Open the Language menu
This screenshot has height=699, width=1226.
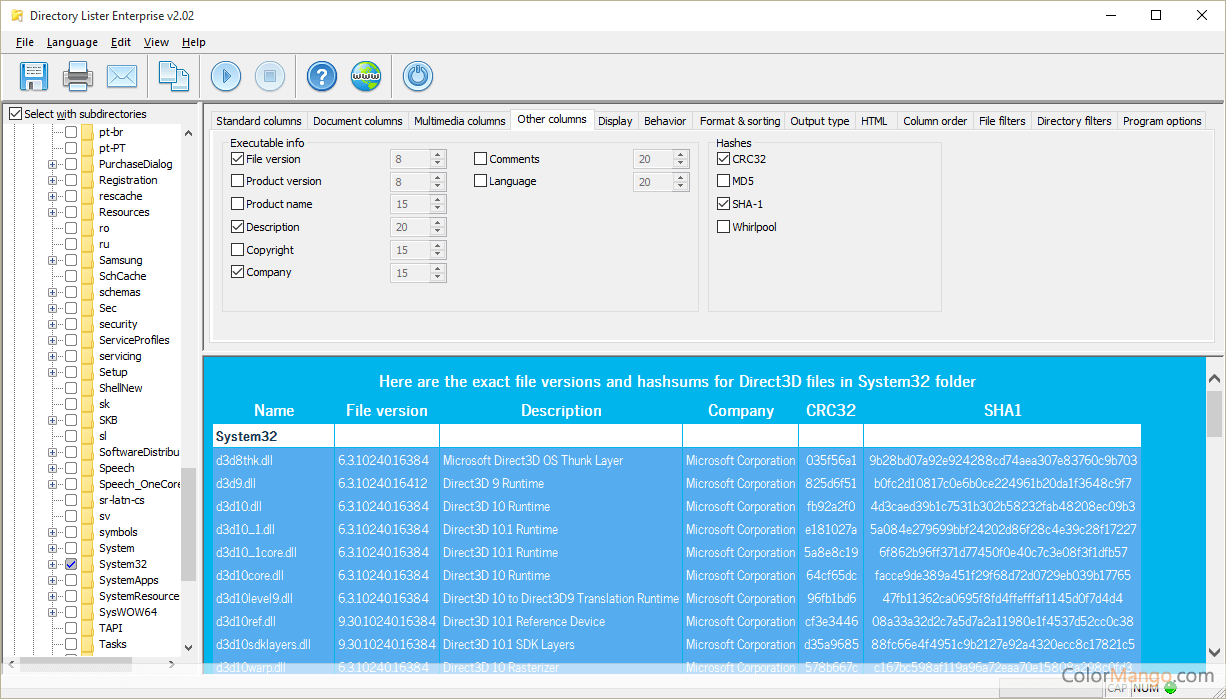[x=72, y=42]
